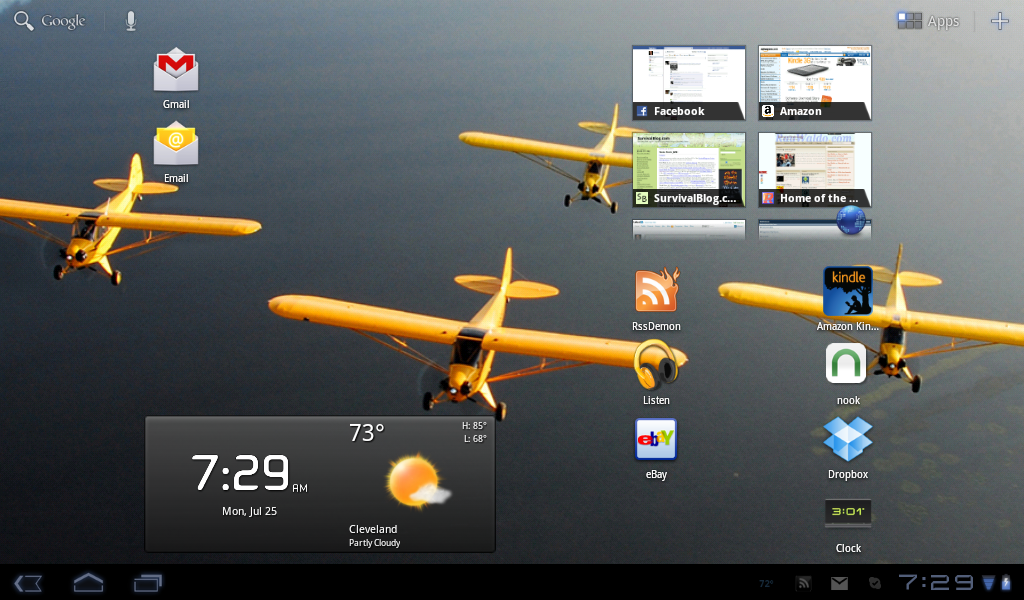Open Amazon bookmark thumbnail

(814, 82)
